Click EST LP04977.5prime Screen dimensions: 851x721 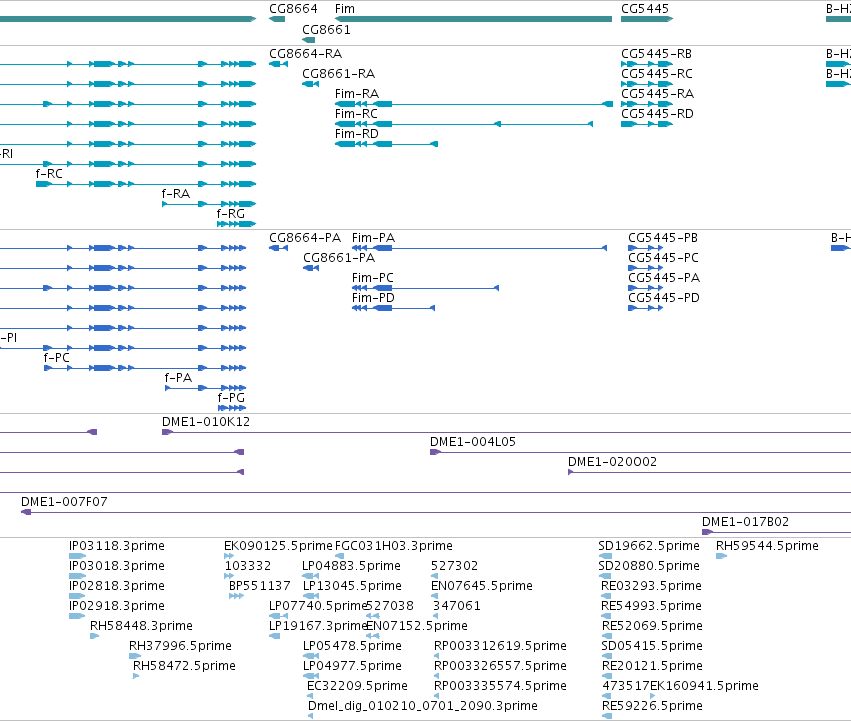pyautogui.click(x=352, y=666)
